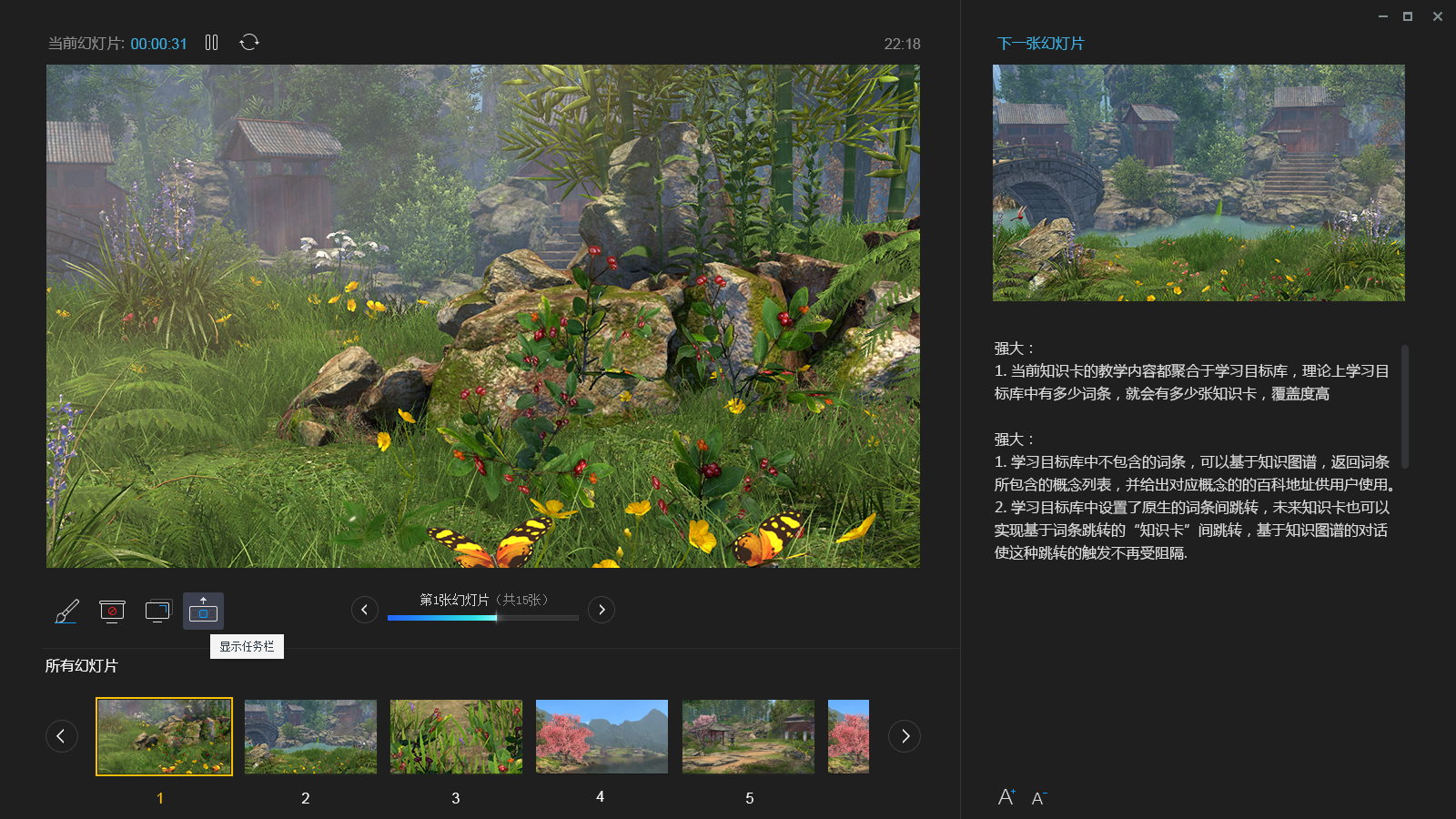Maximize the presenter view window

click(1408, 16)
